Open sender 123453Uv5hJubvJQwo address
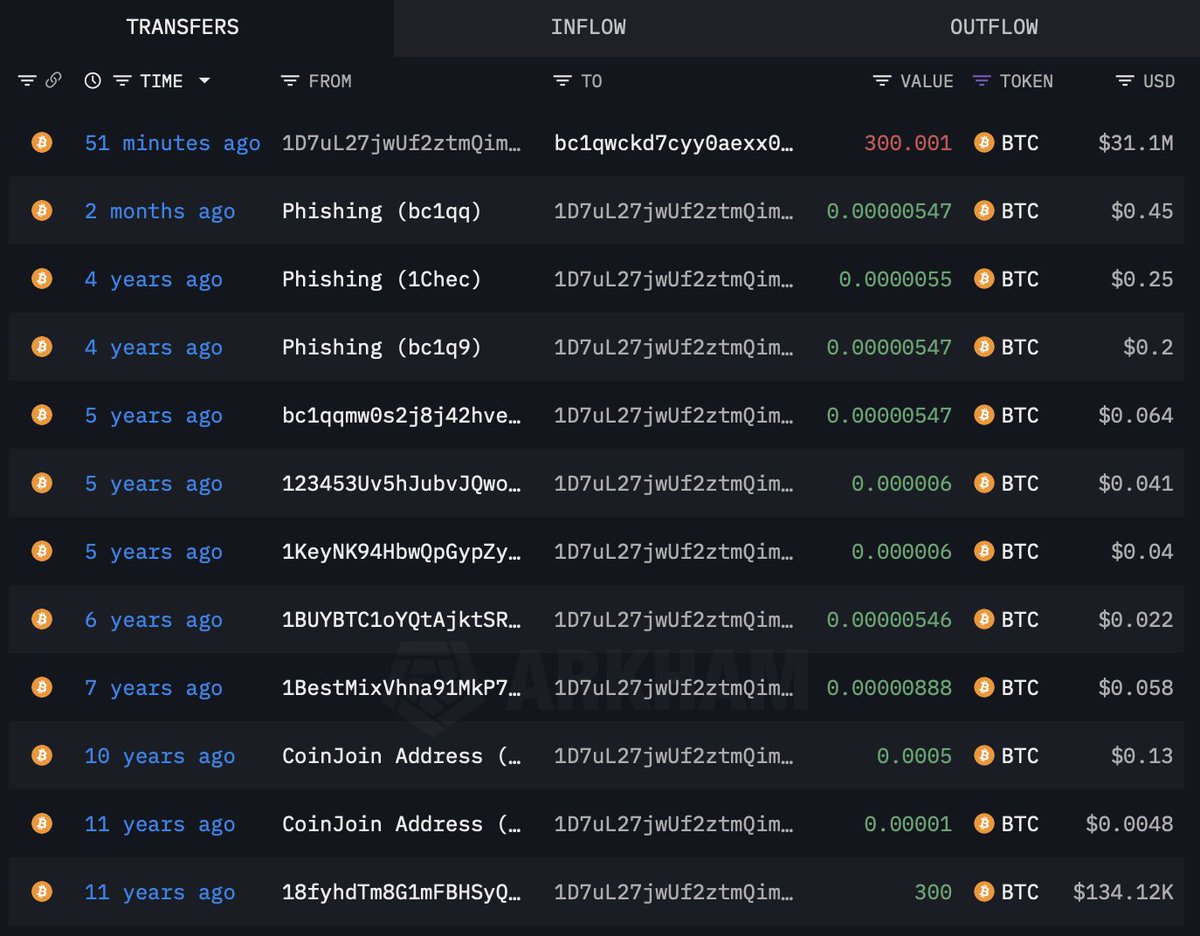Image resolution: width=1200 pixels, height=936 pixels. tap(401, 483)
